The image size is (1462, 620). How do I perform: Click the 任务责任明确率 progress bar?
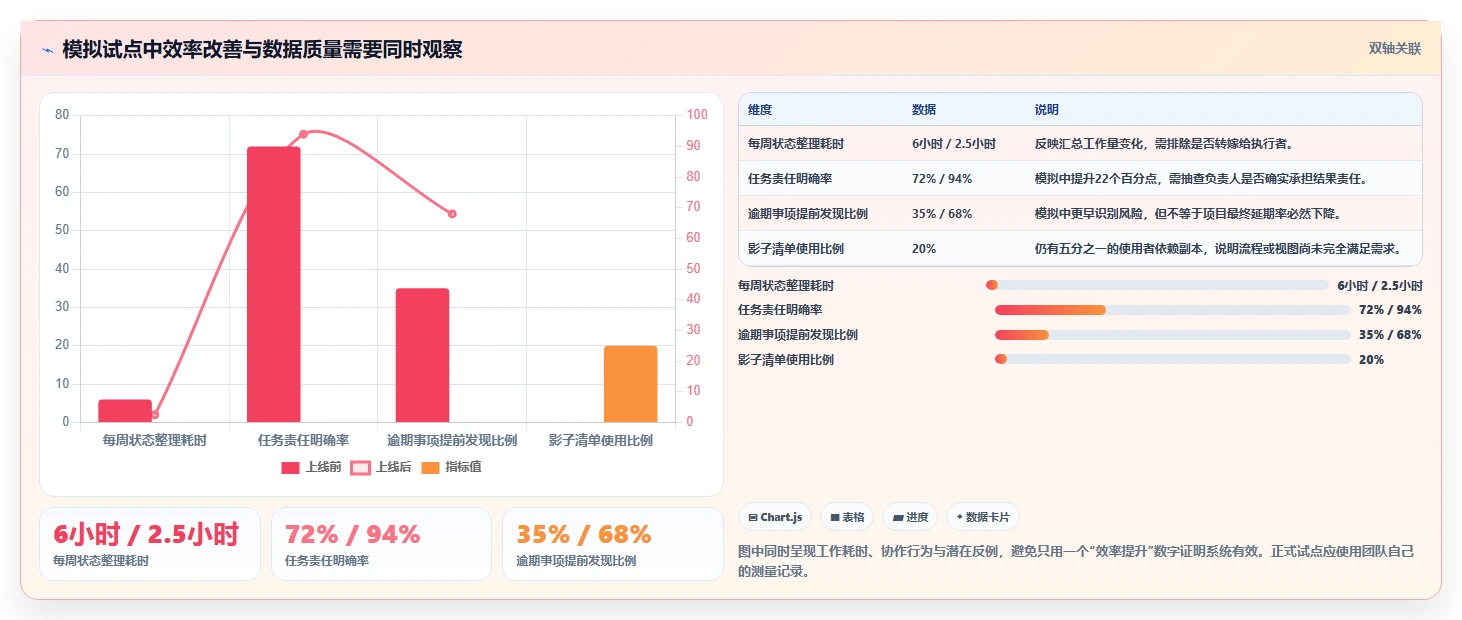pyautogui.click(x=1172, y=310)
